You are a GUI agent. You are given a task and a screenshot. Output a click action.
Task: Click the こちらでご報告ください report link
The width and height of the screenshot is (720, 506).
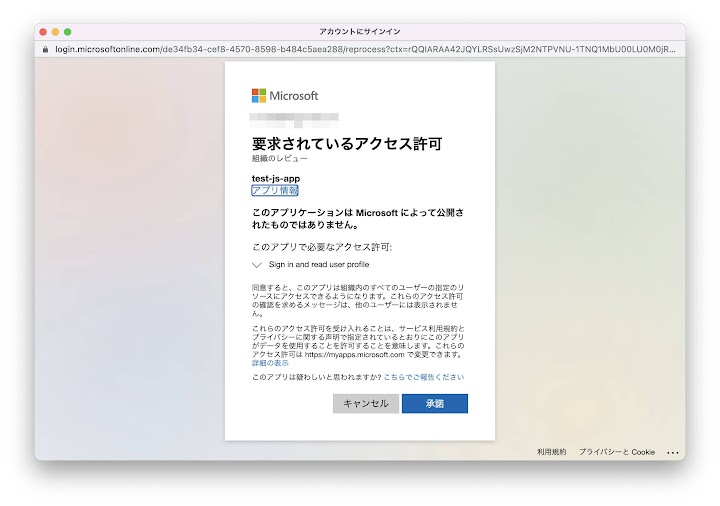pyautogui.click(x=423, y=377)
